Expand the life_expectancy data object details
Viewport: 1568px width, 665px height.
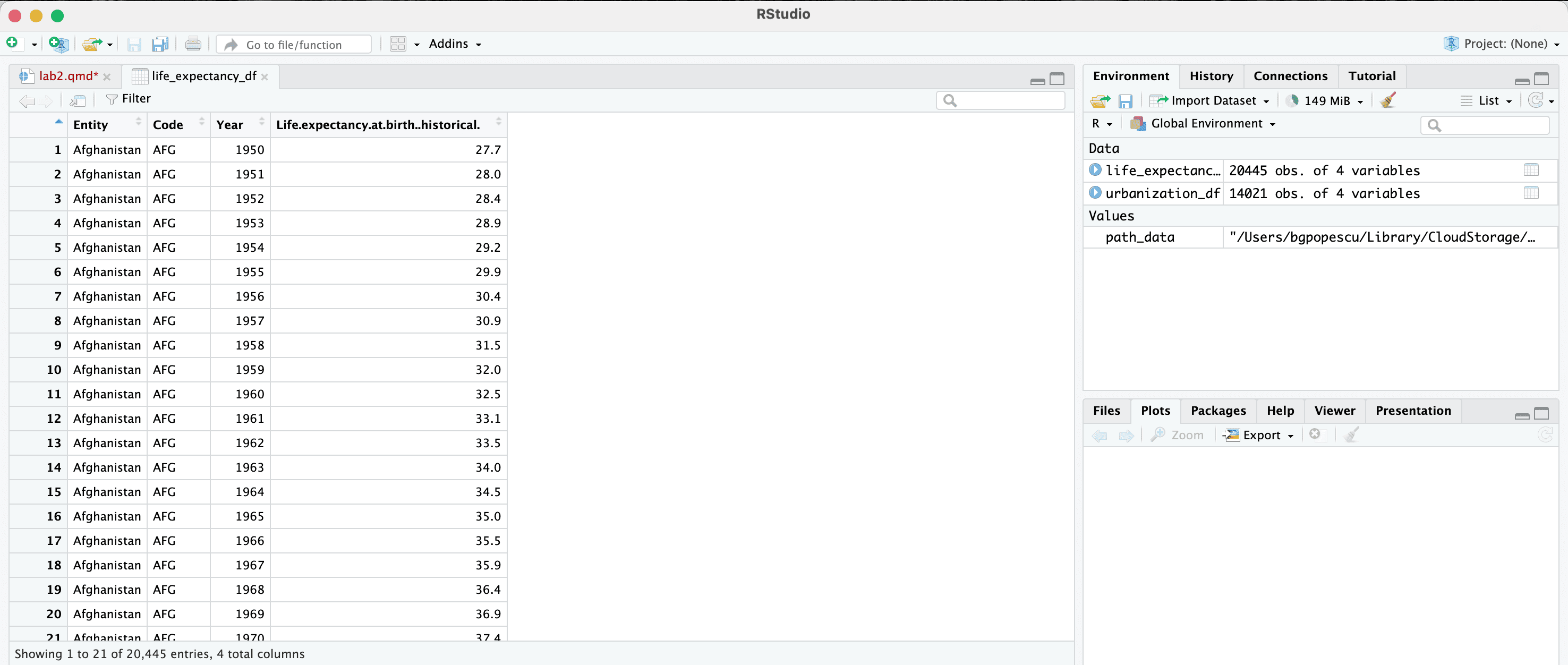coord(1094,170)
